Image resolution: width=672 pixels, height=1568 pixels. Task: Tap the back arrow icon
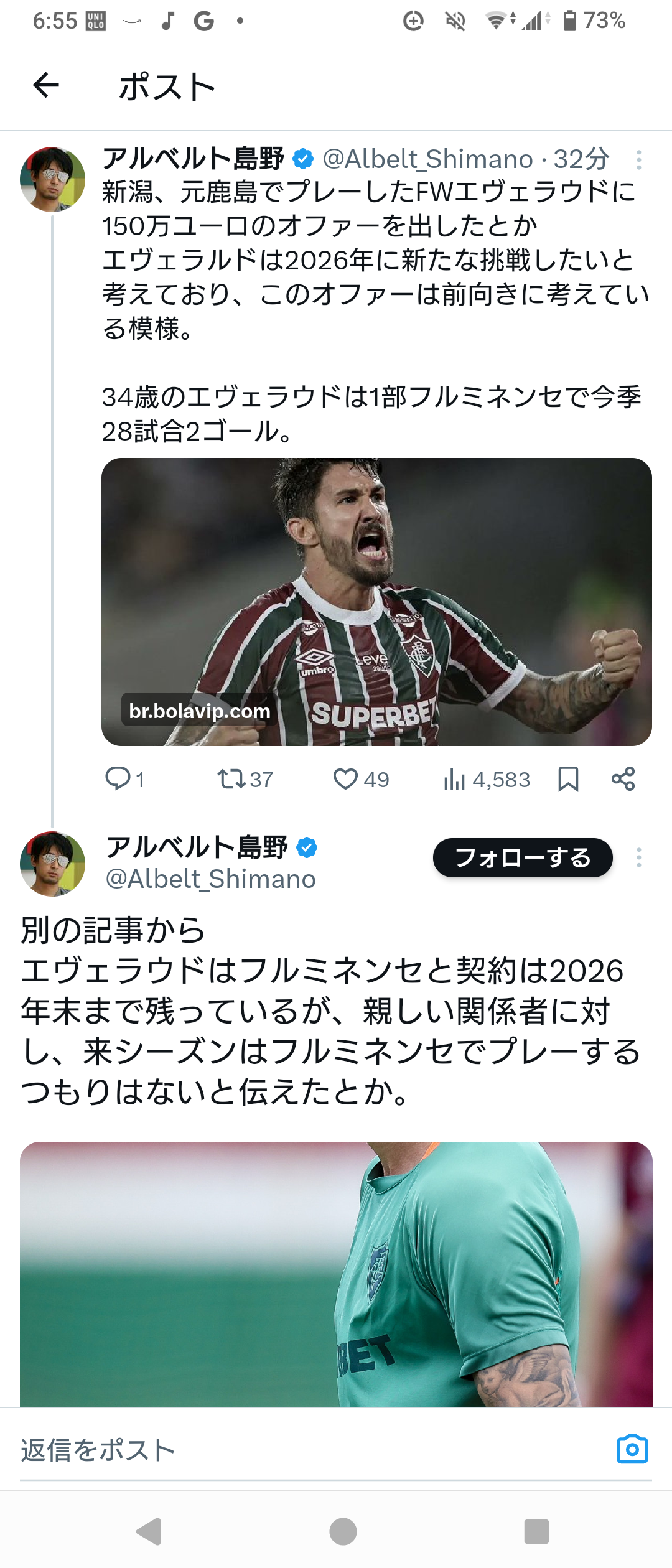click(x=46, y=85)
